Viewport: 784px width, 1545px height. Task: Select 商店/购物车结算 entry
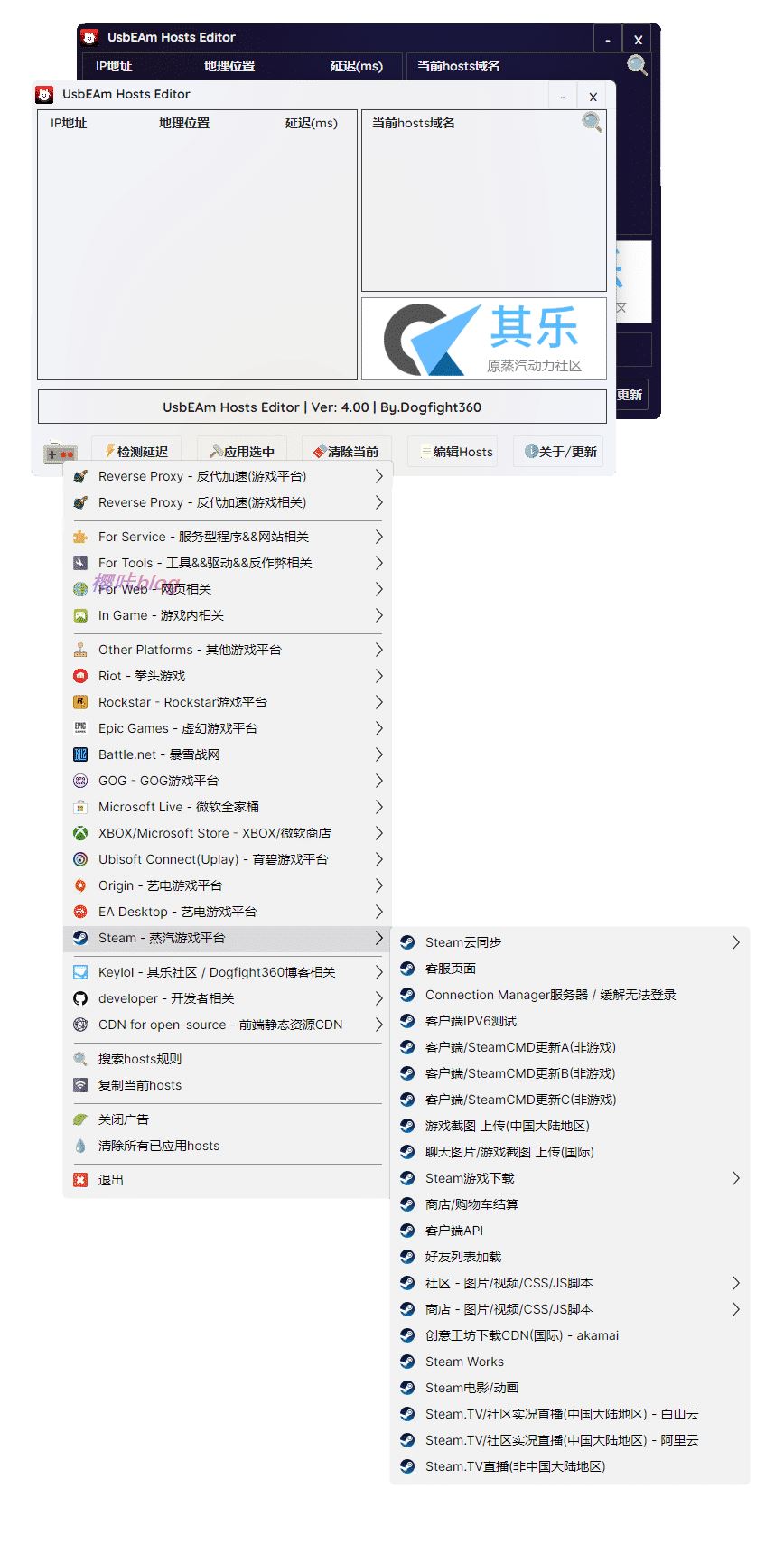[570, 1204]
